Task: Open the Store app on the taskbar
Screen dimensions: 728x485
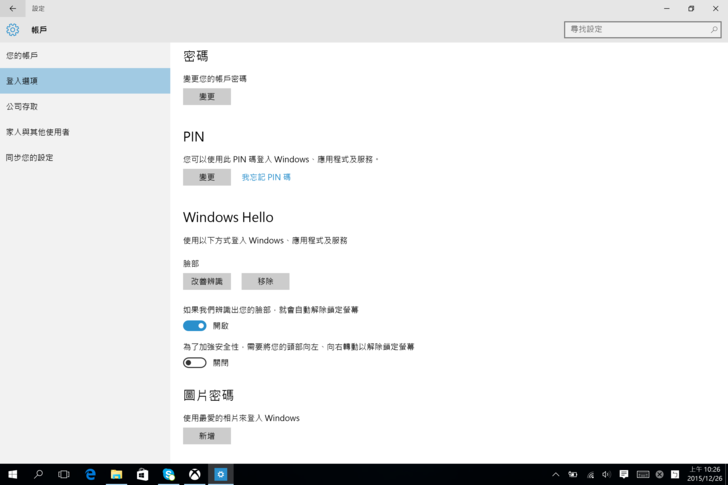Action: (143, 474)
